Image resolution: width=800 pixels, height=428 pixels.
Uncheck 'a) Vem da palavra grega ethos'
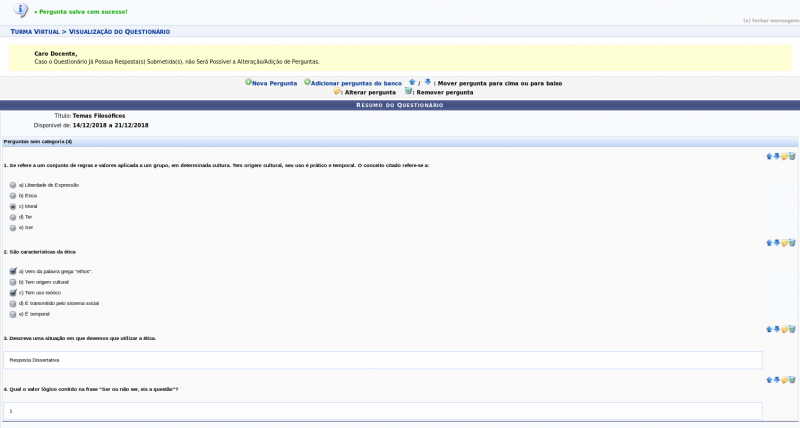click(13, 271)
